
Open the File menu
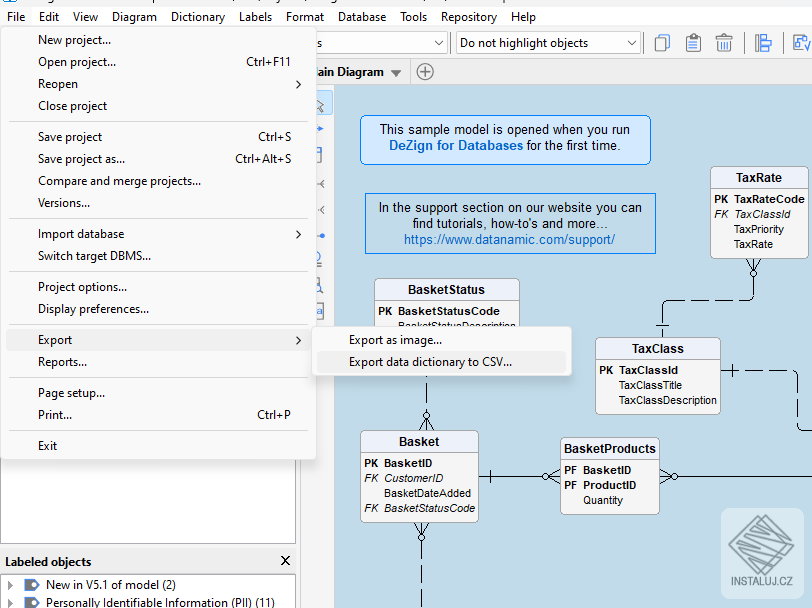[x=16, y=17]
